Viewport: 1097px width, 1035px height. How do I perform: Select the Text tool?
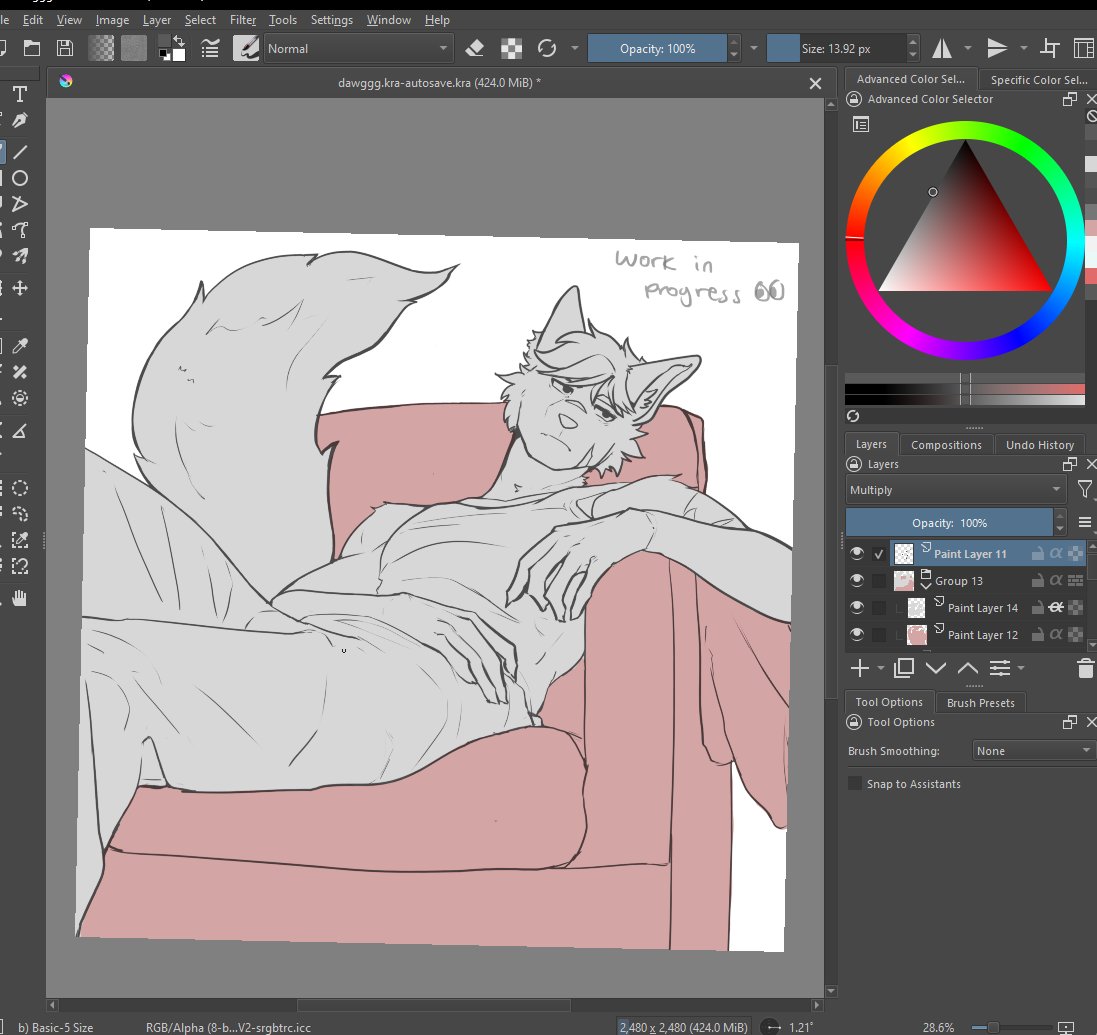coord(20,94)
